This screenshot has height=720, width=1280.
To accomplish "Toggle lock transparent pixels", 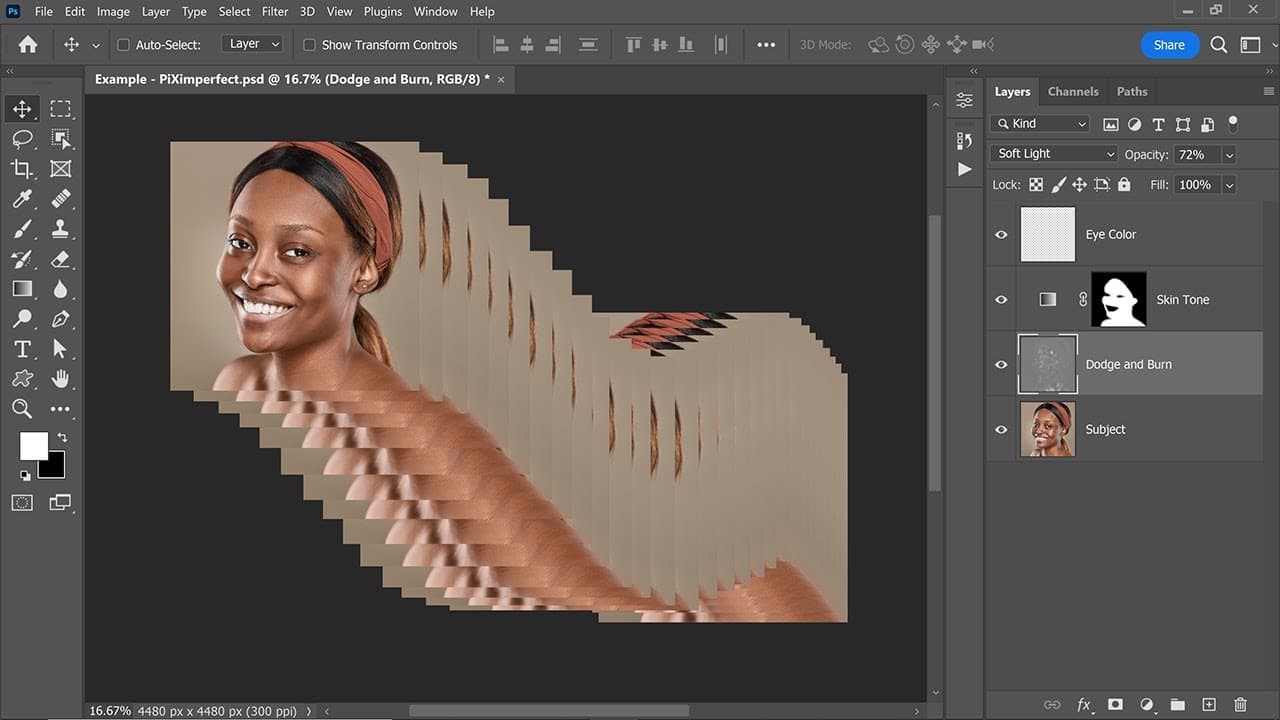I will coord(1036,185).
